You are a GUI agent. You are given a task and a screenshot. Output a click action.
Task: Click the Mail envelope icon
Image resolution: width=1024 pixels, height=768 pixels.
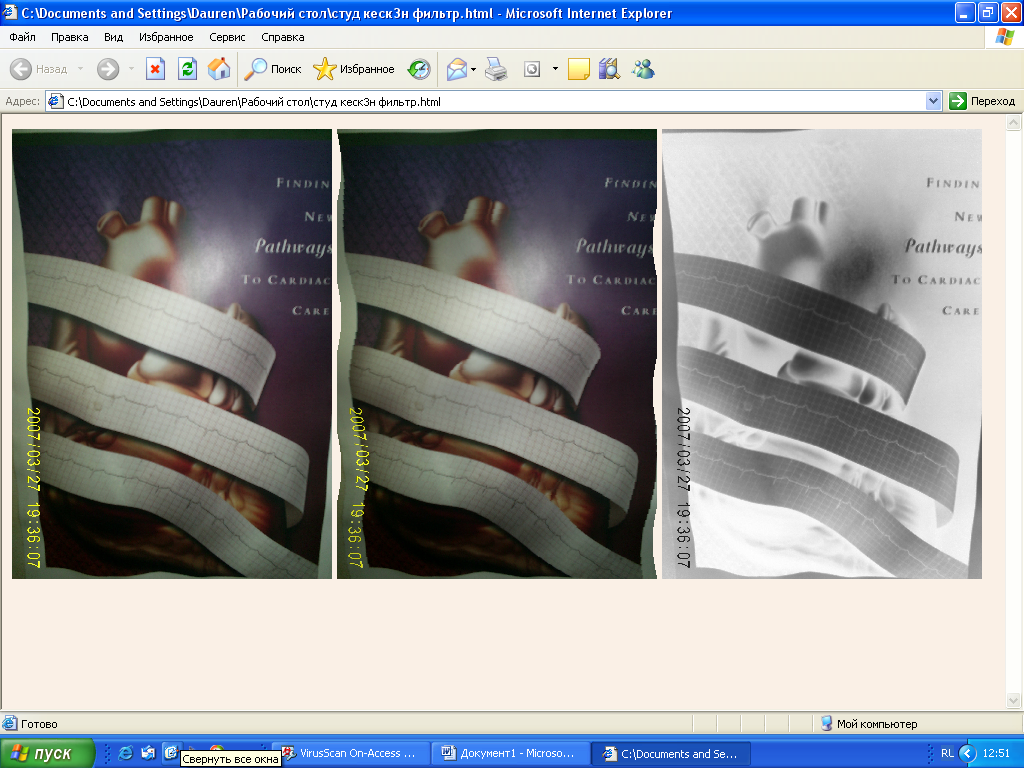click(456, 69)
